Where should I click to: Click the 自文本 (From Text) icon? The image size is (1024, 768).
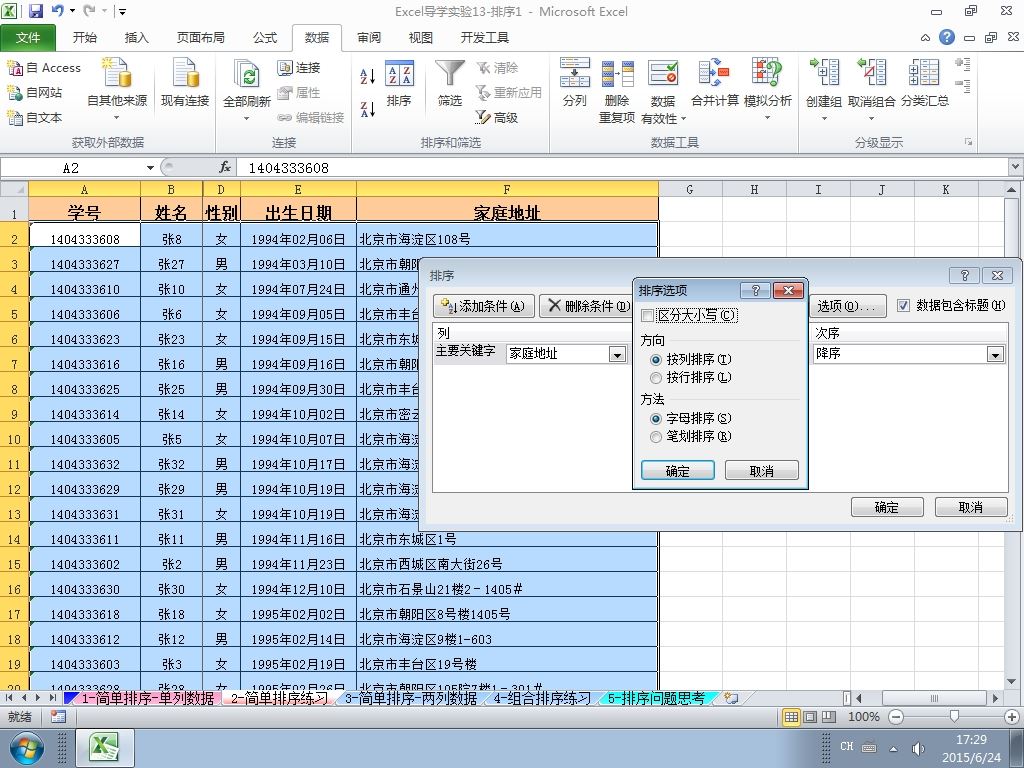(15, 118)
